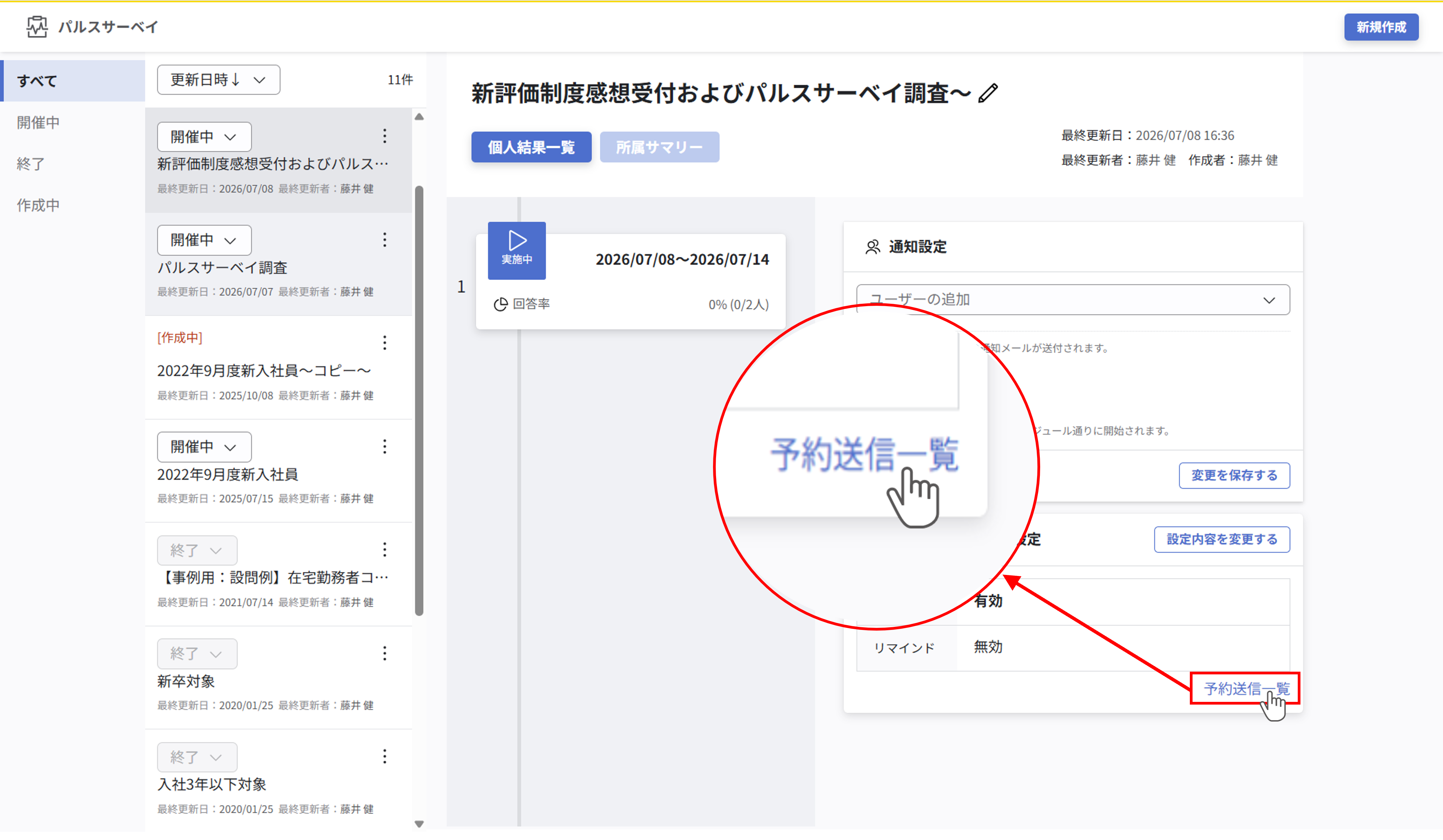The image size is (1443, 840).
Task: Click 最終更新日：2026/07/08 16:36 text
Action: click(x=1147, y=135)
